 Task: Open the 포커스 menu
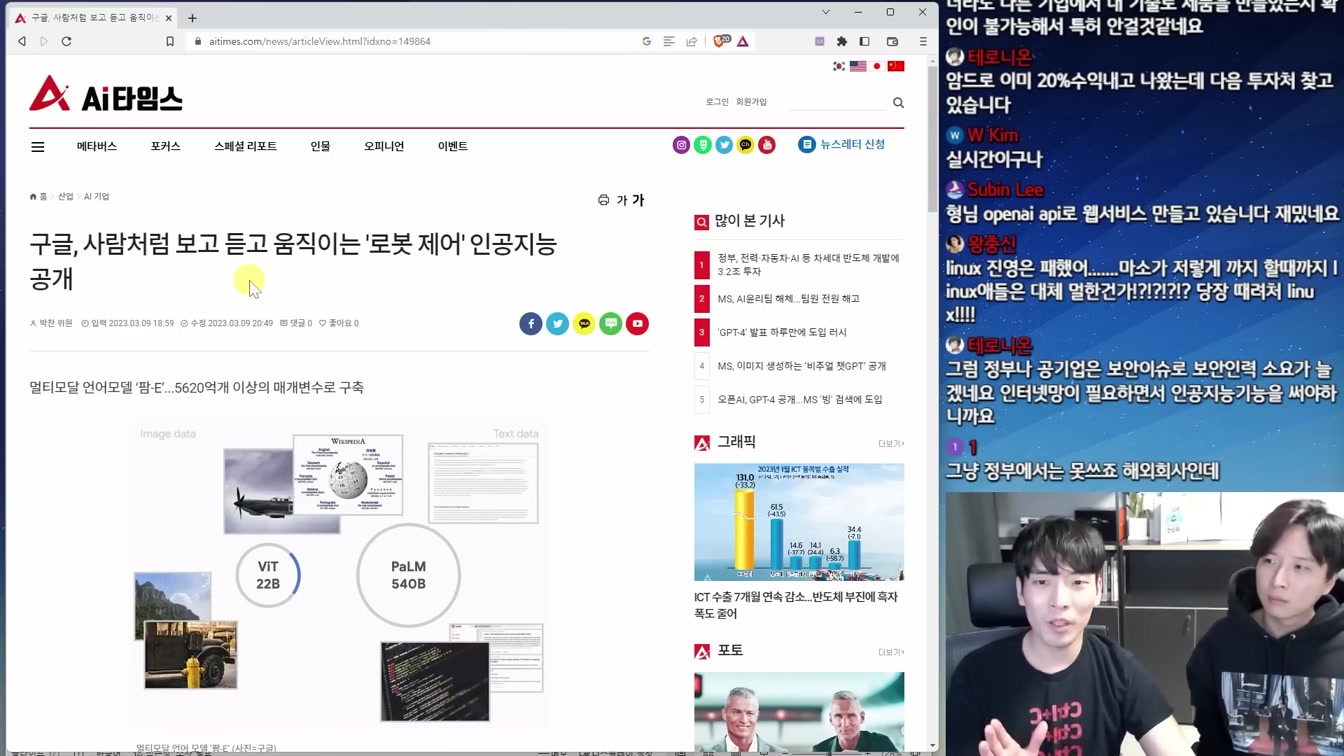166,146
